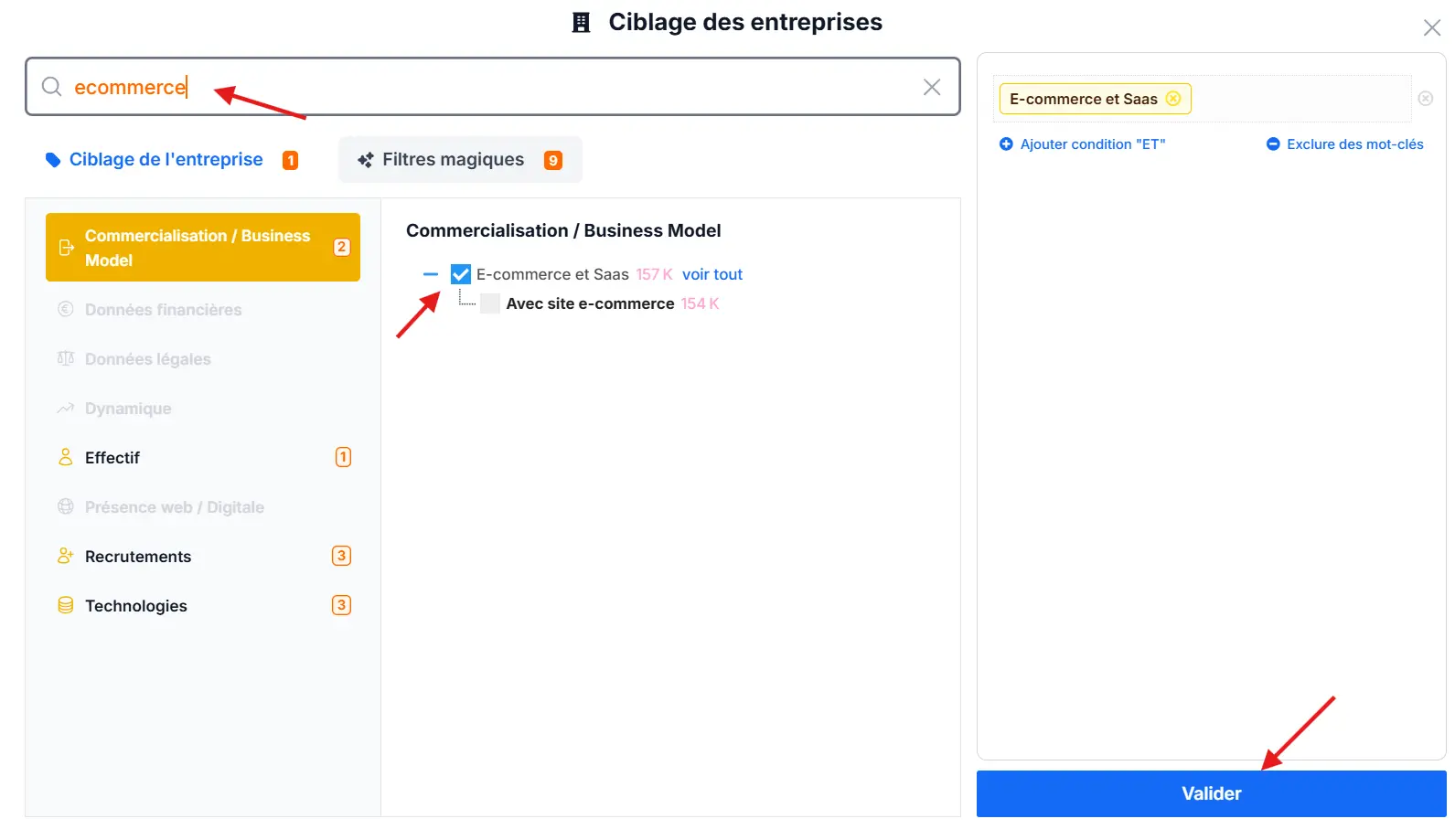Screen dimensions: 1455x840
Task: Click the building icon in dialog title
Action: pos(582,23)
